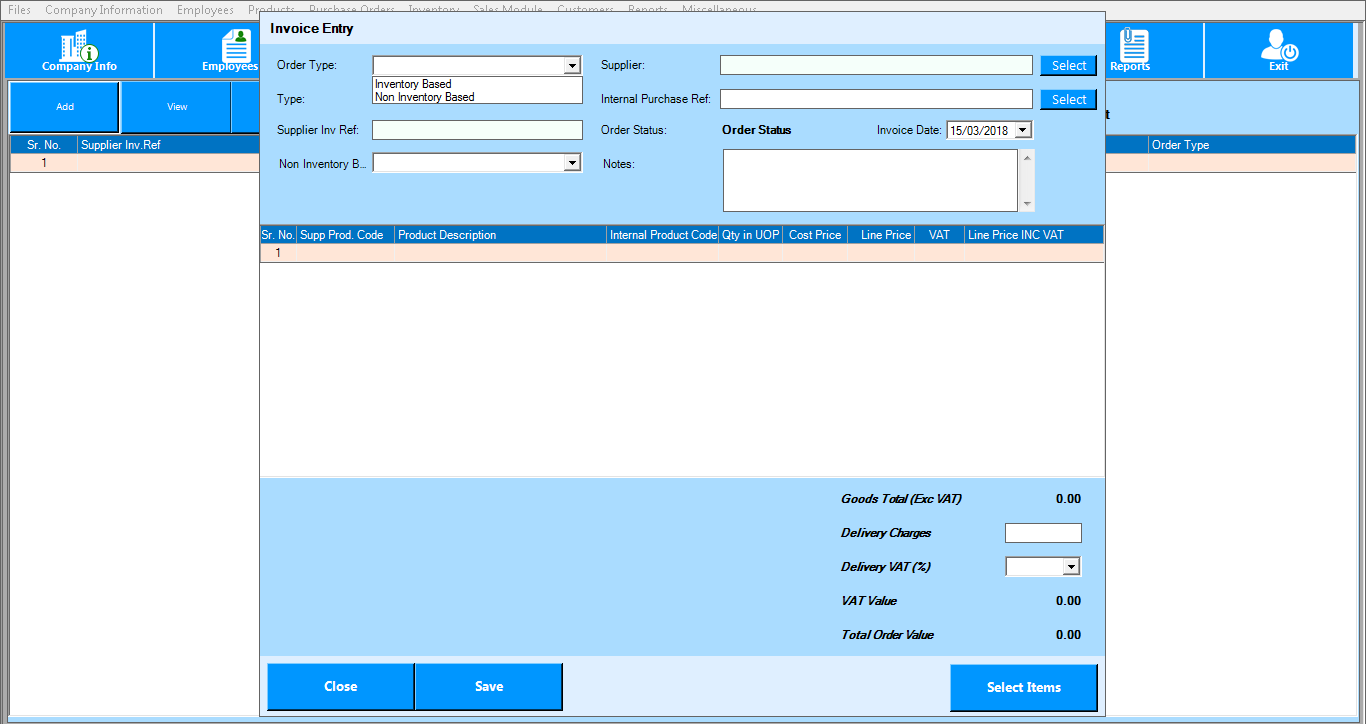Screen dimensions: 1366x724
Task: Open the Files menu
Action: pos(19,10)
